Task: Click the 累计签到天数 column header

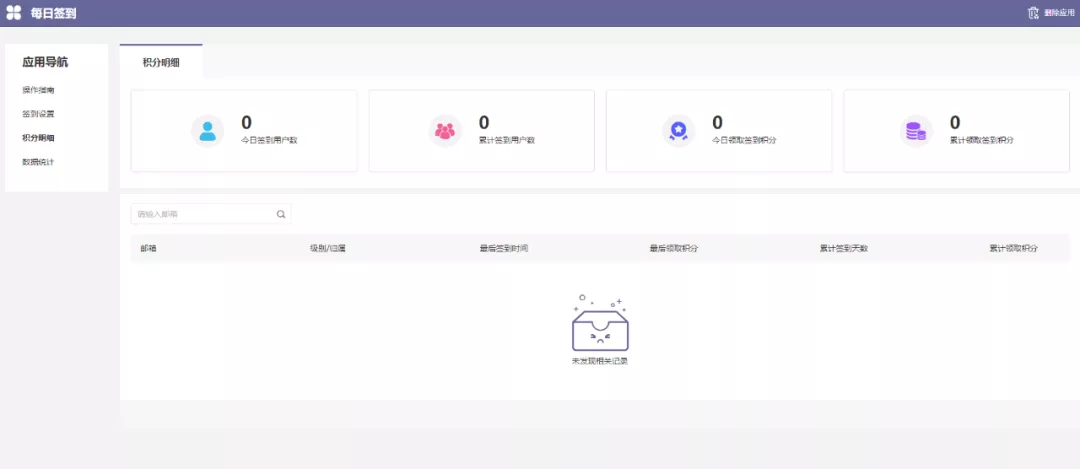Action: (844, 249)
